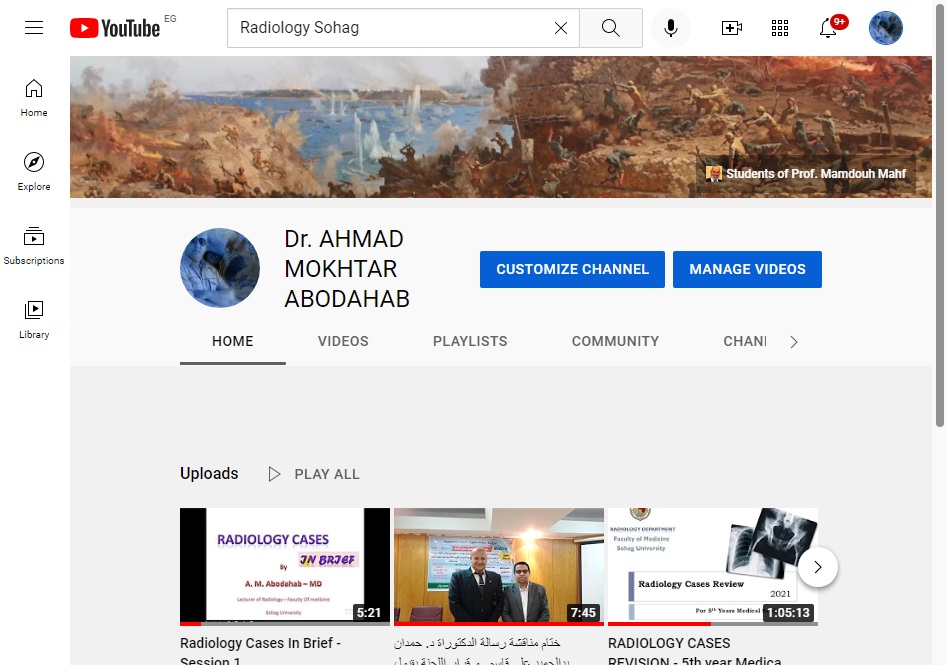Select Home in the left sidebar
The height and width of the screenshot is (665, 946).
33,95
